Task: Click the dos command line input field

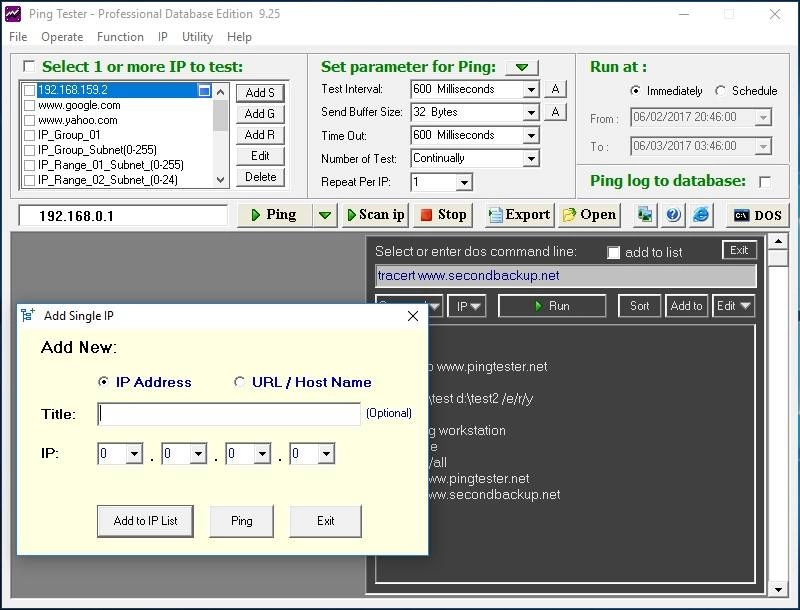Action: (x=565, y=276)
